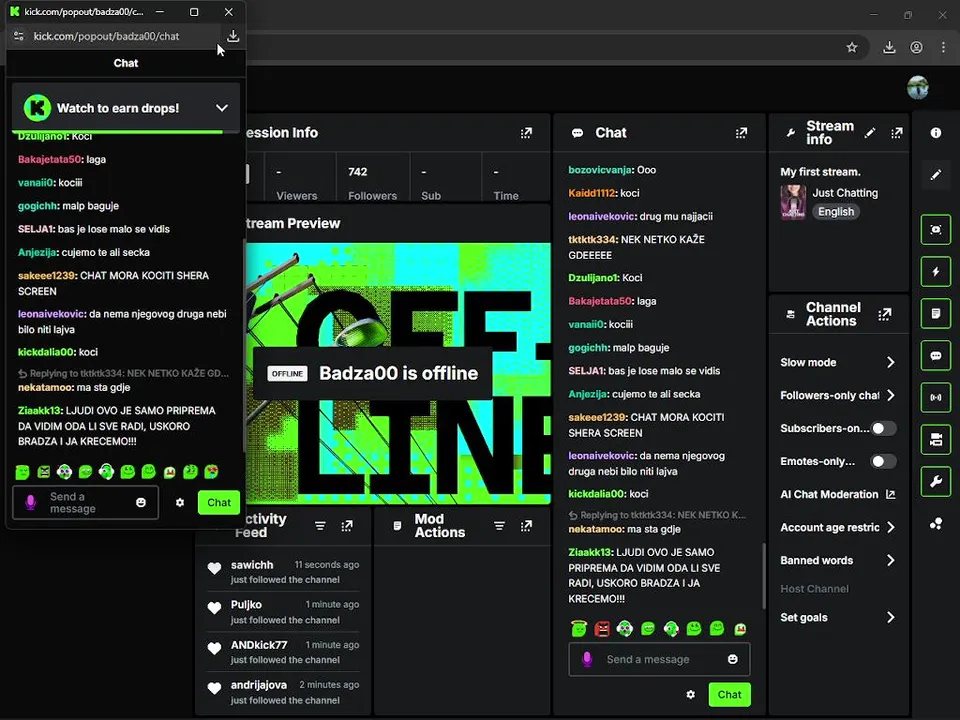
Task: Click username sakeee1239 in popout chat
Action: [46, 276]
